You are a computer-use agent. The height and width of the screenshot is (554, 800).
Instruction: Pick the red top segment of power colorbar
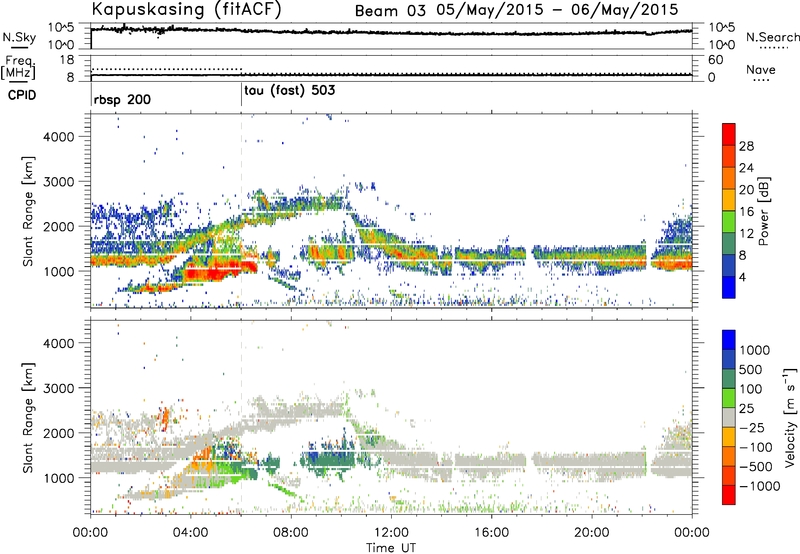coord(729,134)
